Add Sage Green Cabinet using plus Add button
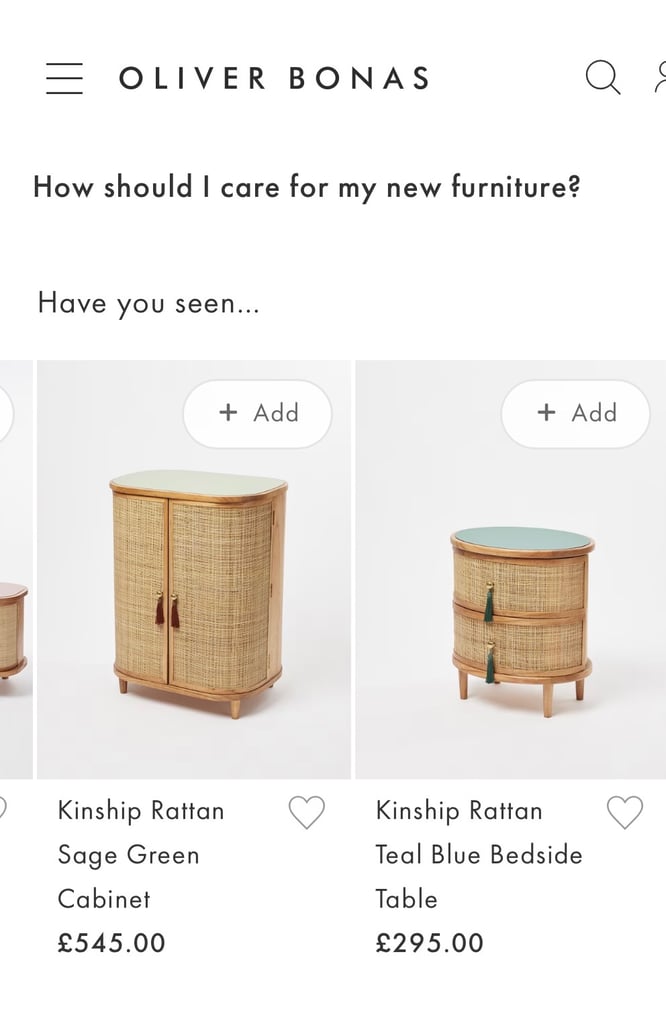 (x=258, y=413)
